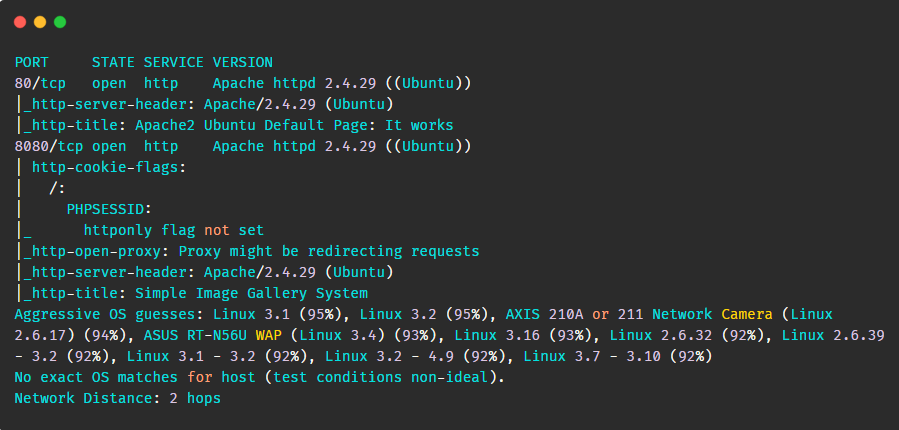Click the http-cookie-flags script line
This screenshot has width=899, height=430.
tap(109, 167)
